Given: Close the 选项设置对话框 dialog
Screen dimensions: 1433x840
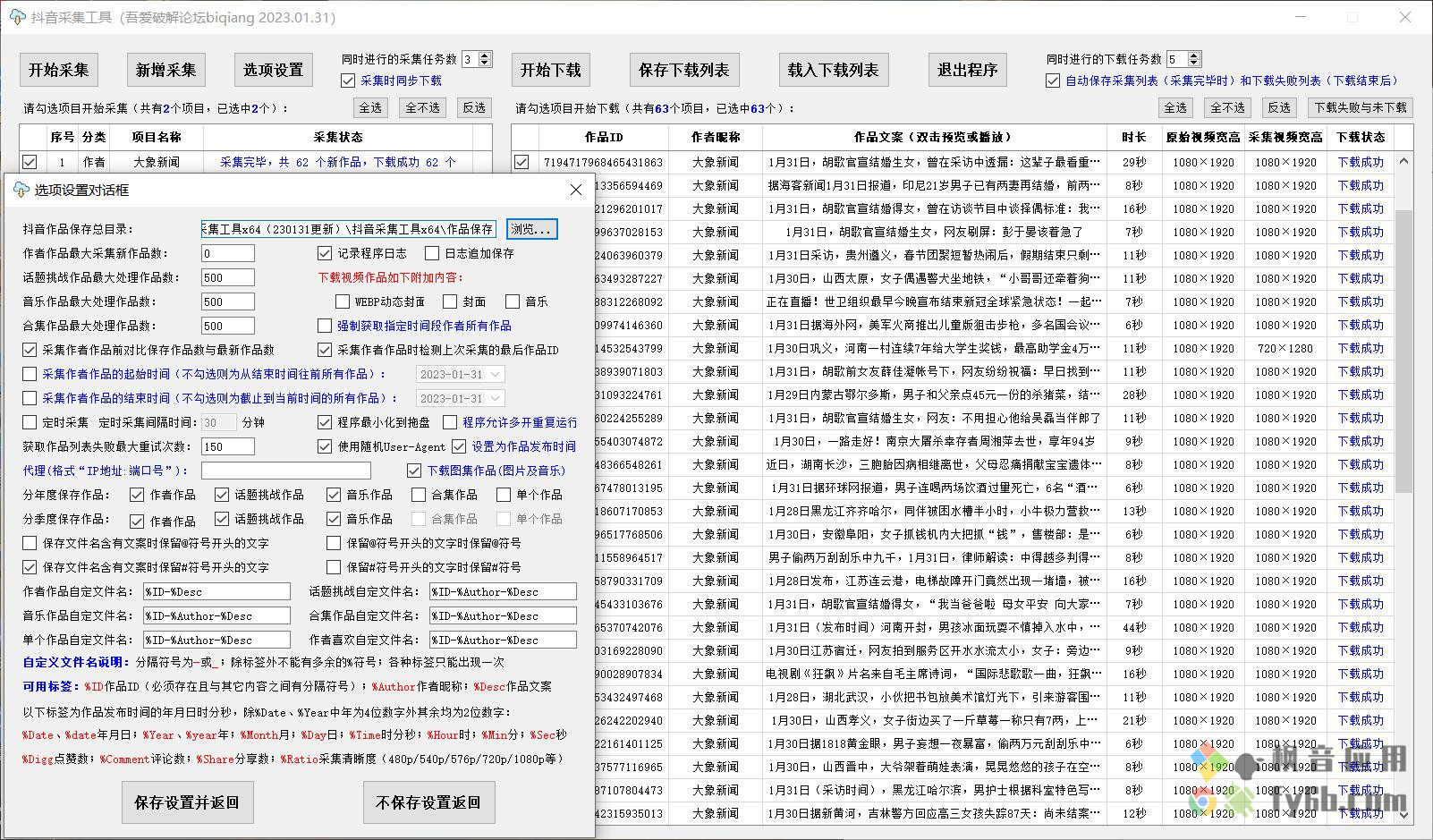Looking at the screenshot, I should coord(576,190).
